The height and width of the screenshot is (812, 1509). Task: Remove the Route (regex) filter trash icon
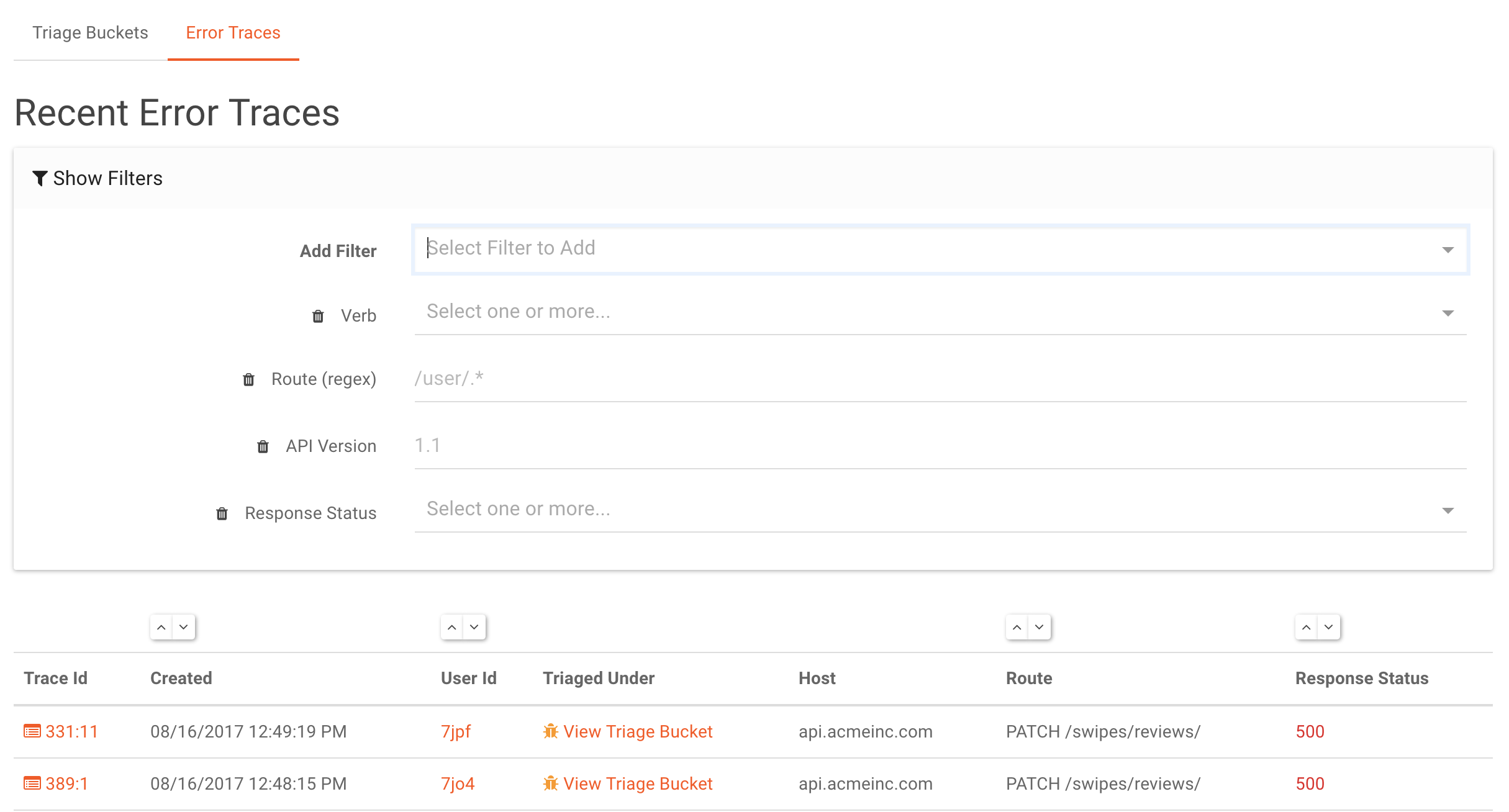[248, 379]
